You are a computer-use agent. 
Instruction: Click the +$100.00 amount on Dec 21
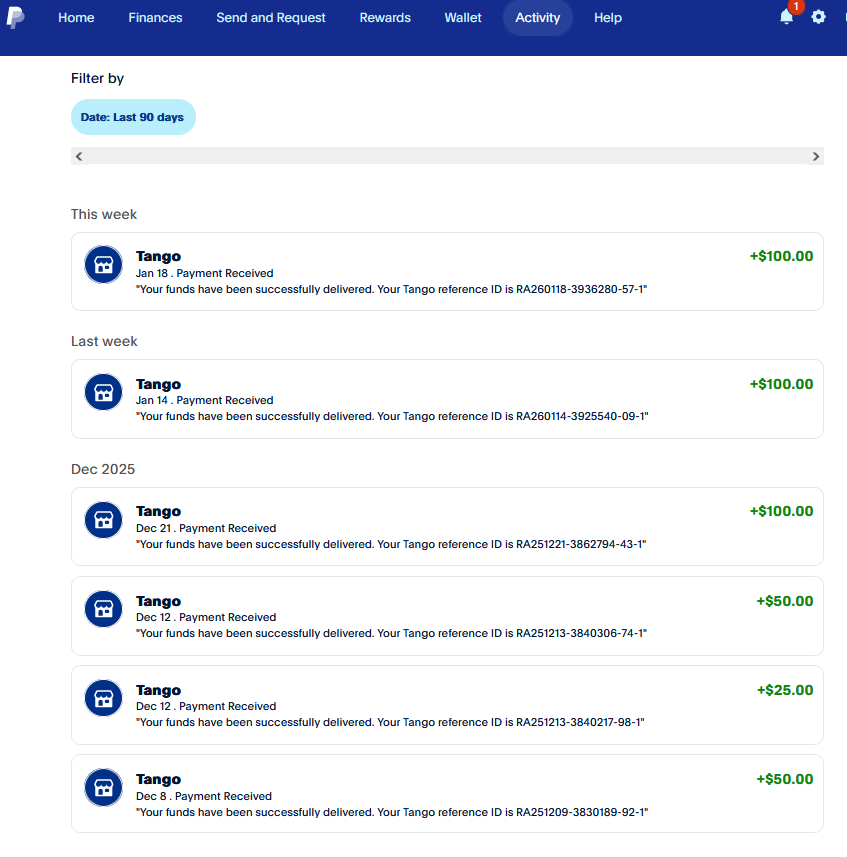click(x=781, y=511)
